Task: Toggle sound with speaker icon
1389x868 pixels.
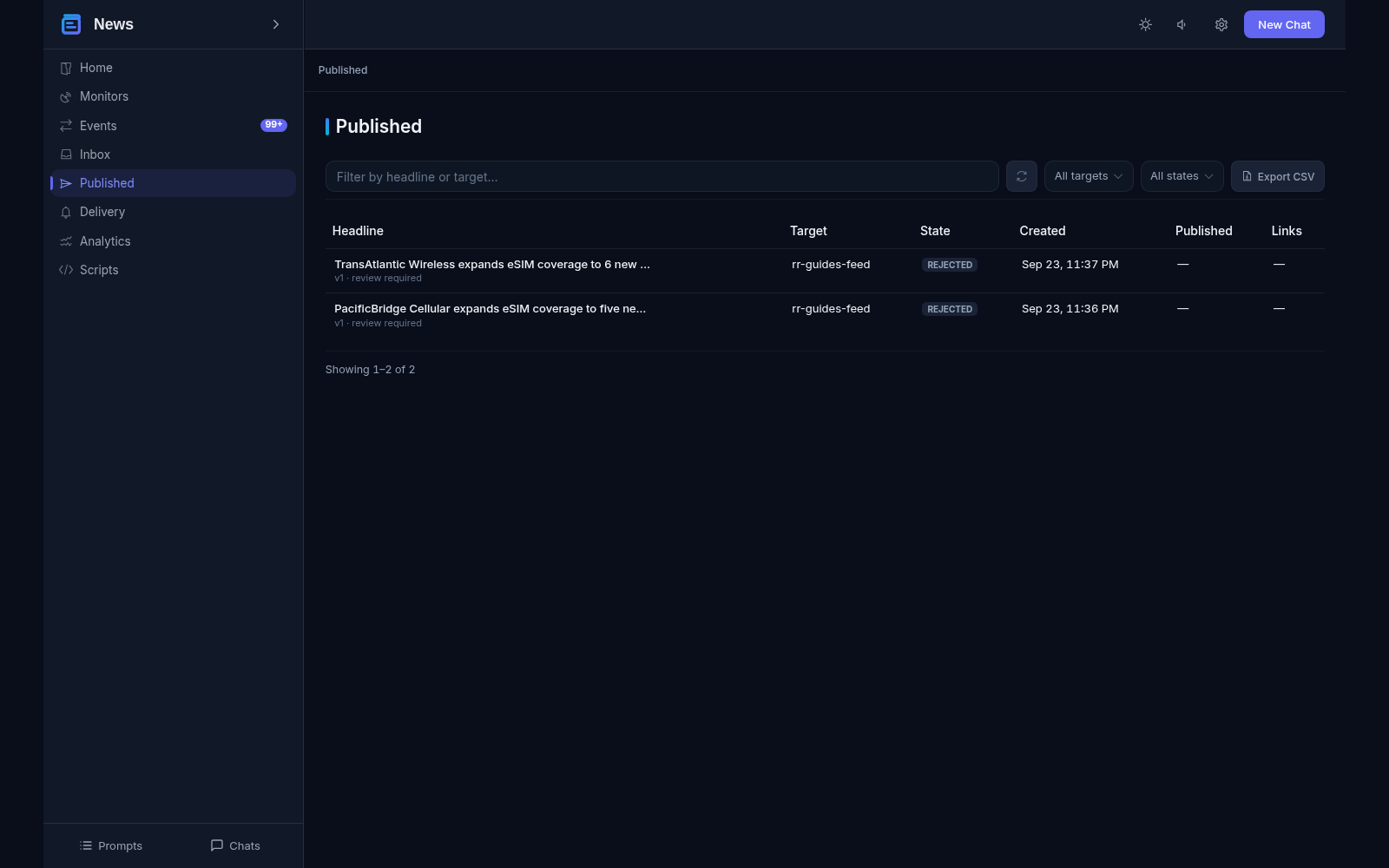Action: 1182,24
